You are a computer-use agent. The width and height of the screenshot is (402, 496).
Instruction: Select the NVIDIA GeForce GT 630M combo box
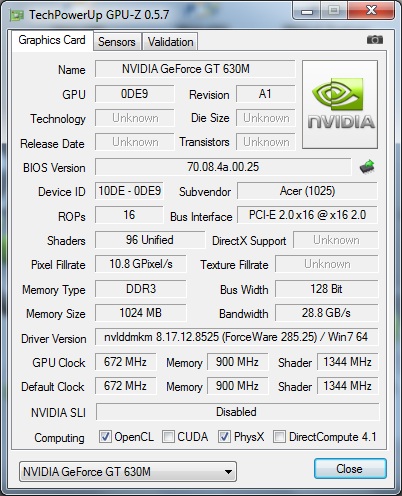[128, 472]
